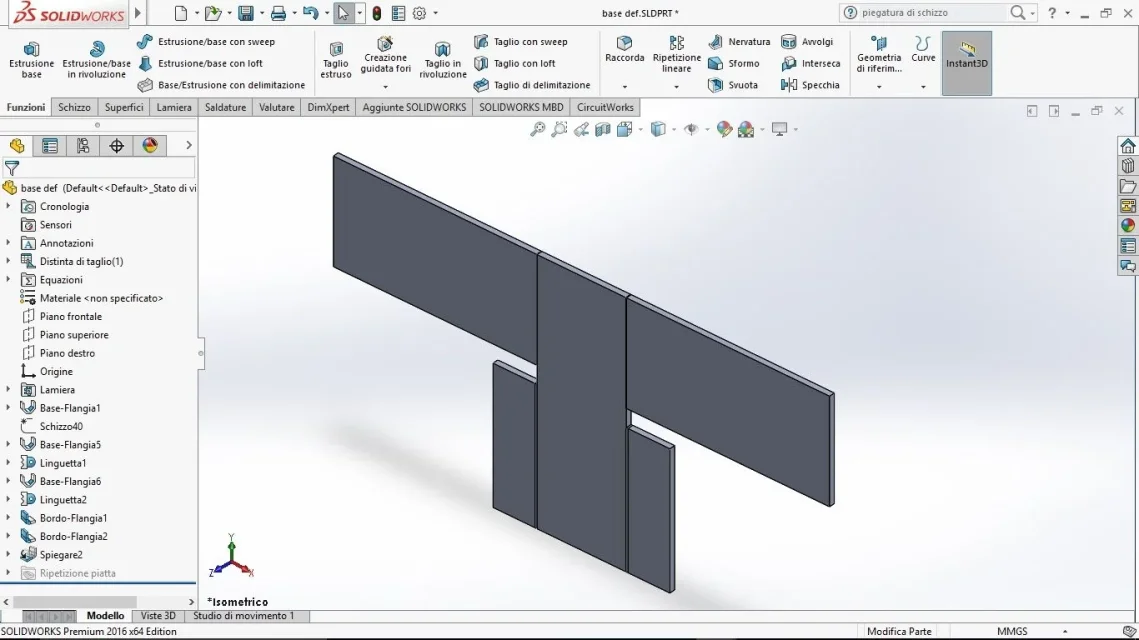This screenshot has width=1139, height=640.
Task: Open the edit appearance color sphere icon
Action: point(724,129)
